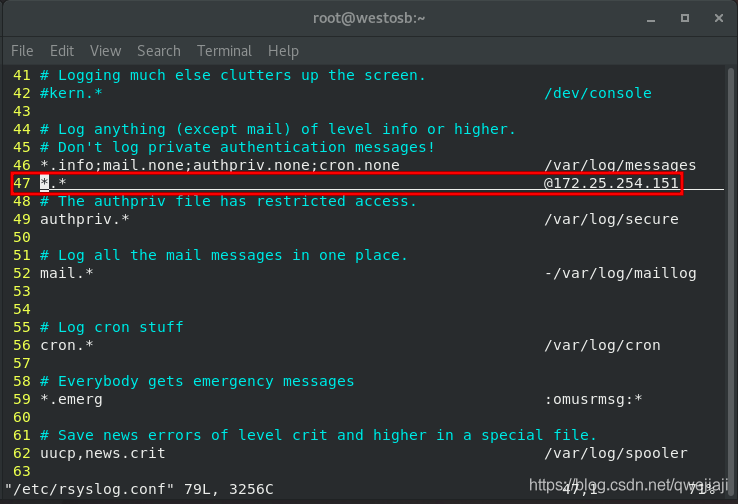The height and width of the screenshot is (504, 738).
Task: Click the -/var/log/maillog path
Action: [620, 273]
